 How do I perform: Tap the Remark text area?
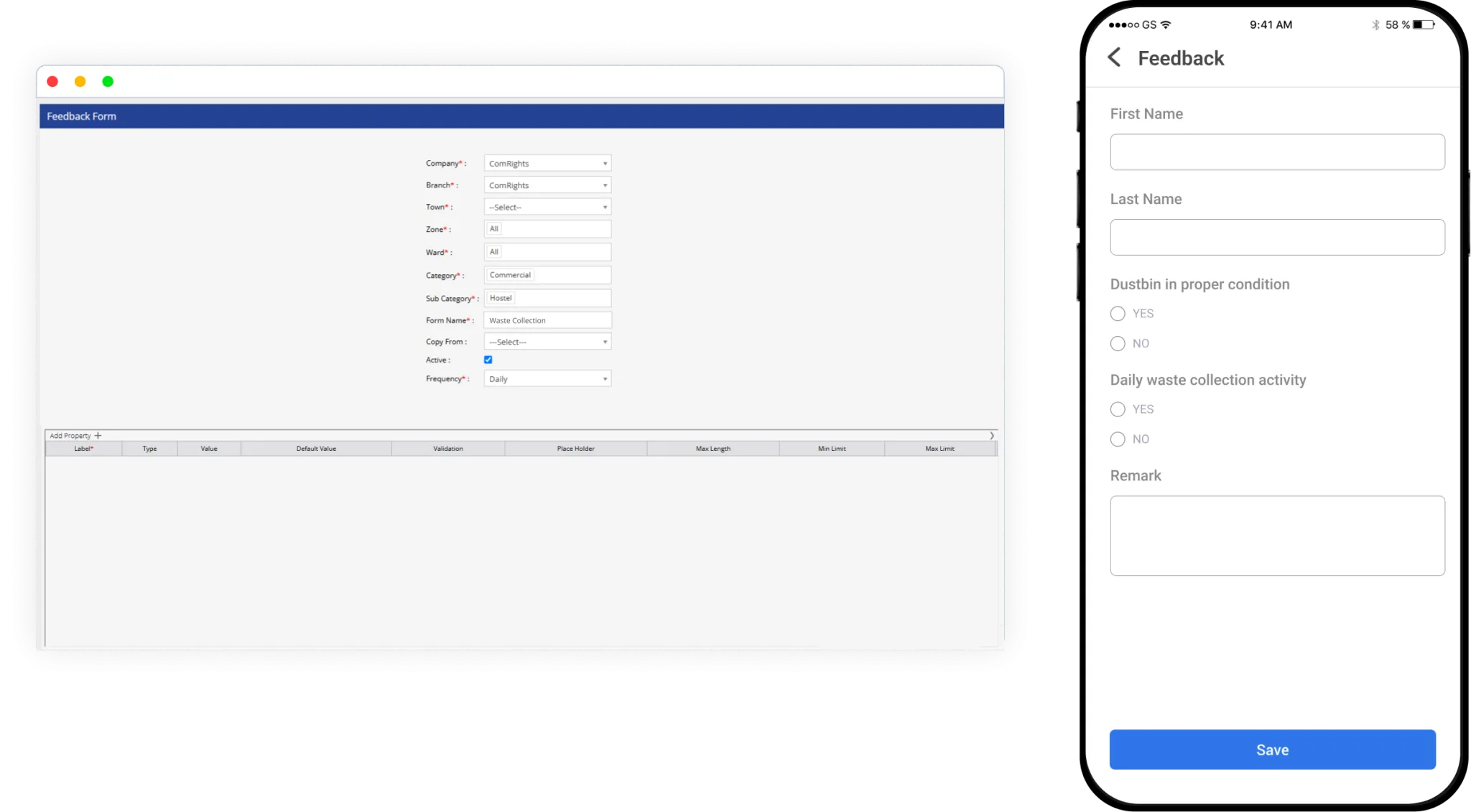tap(1277, 536)
